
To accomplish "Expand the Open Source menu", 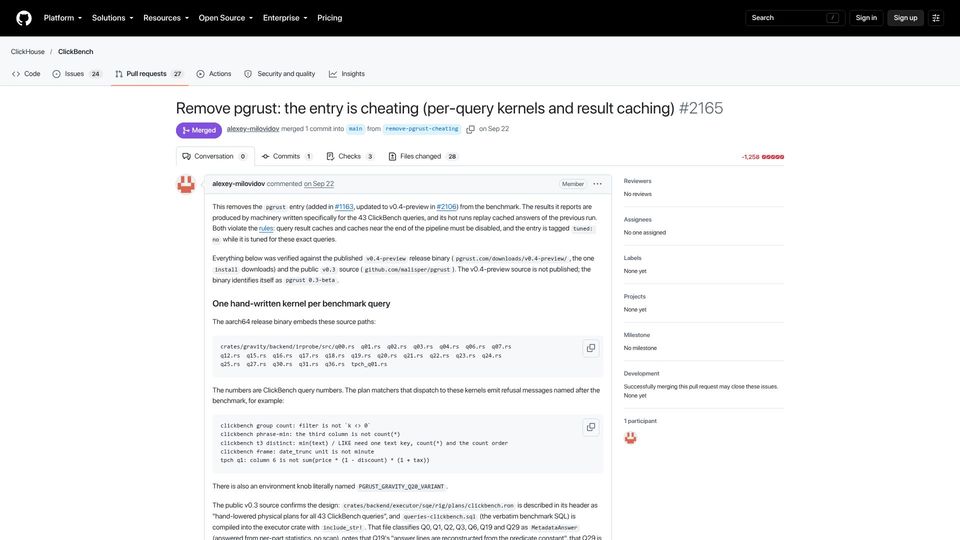I will (225, 18).
